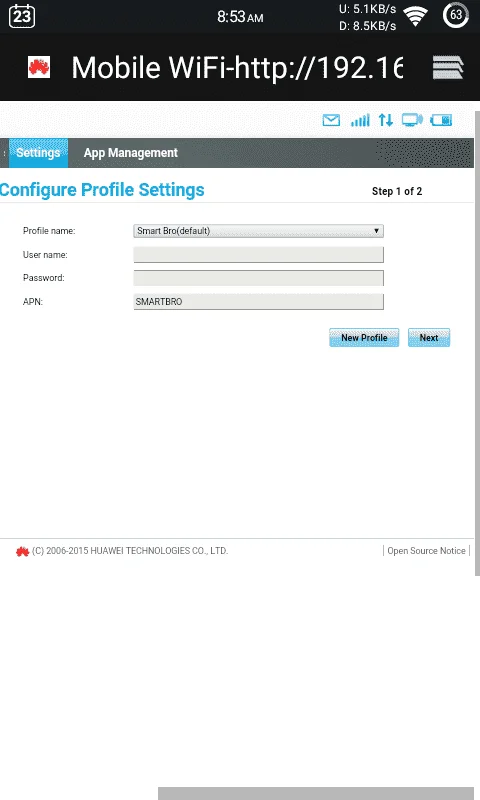Screen dimensions: 480x800
Task: Click the connected devices monitor icon
Action: point(412,120)
